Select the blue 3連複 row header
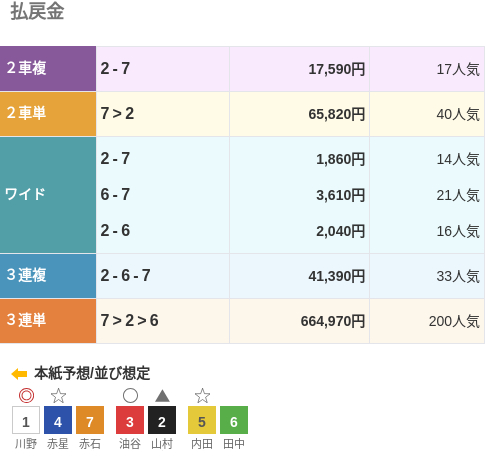485x468 pixels. click(x=48, y=276)
